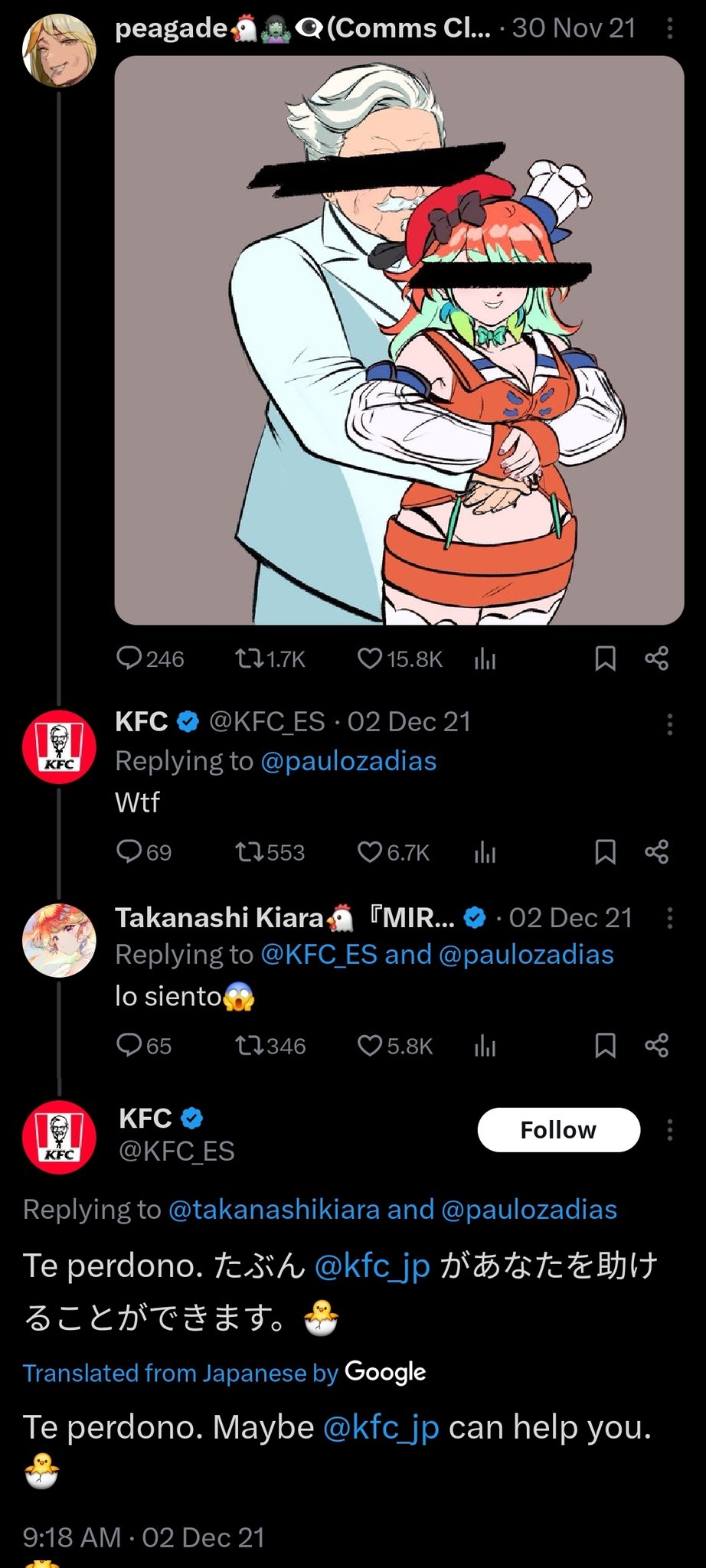Image resolution: width=706 pixels, height=1568 pixels.
Task: Open the attached artwork image
Action: [x=399, y=340]
